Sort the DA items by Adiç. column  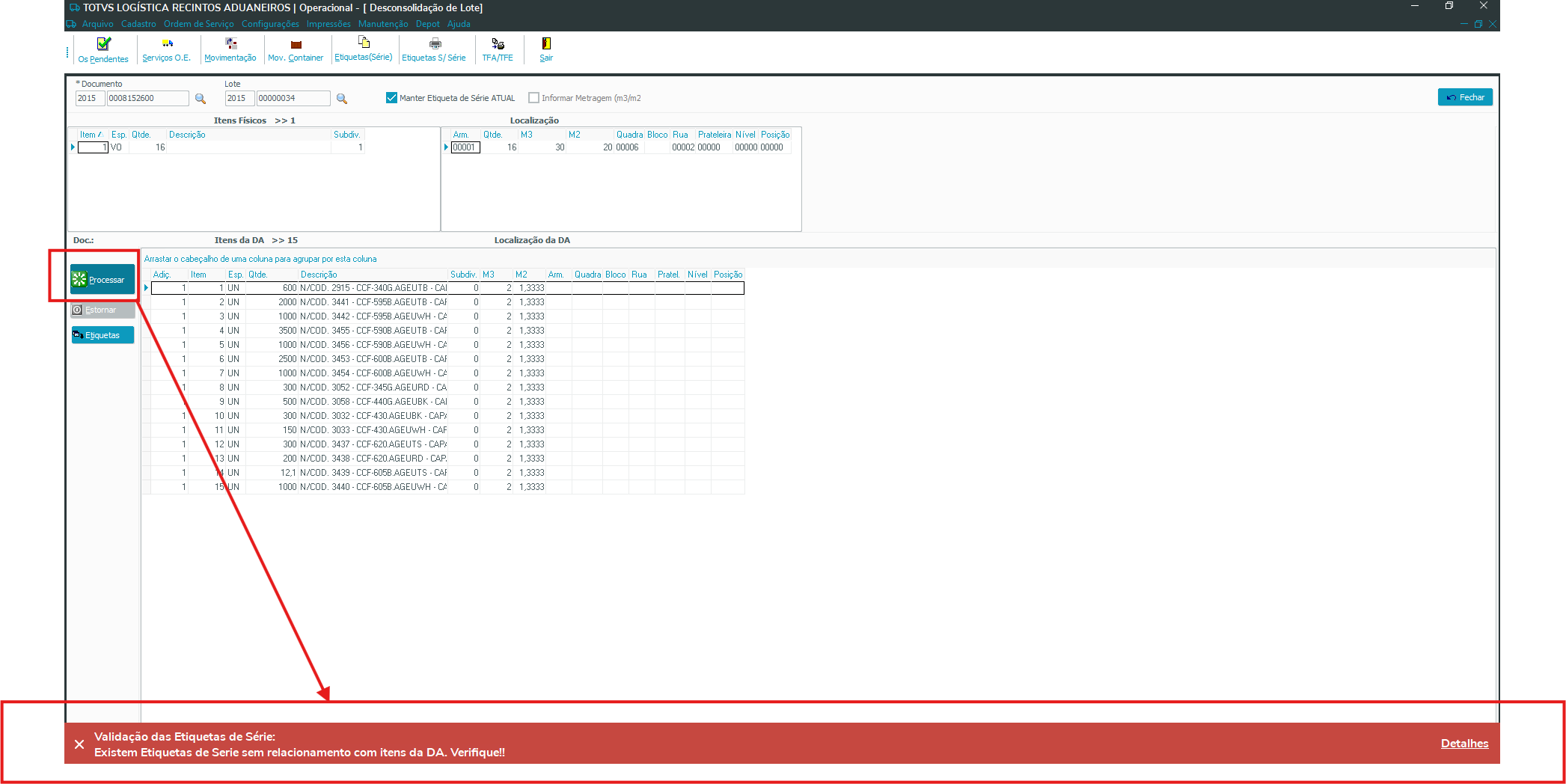(169, 275)
